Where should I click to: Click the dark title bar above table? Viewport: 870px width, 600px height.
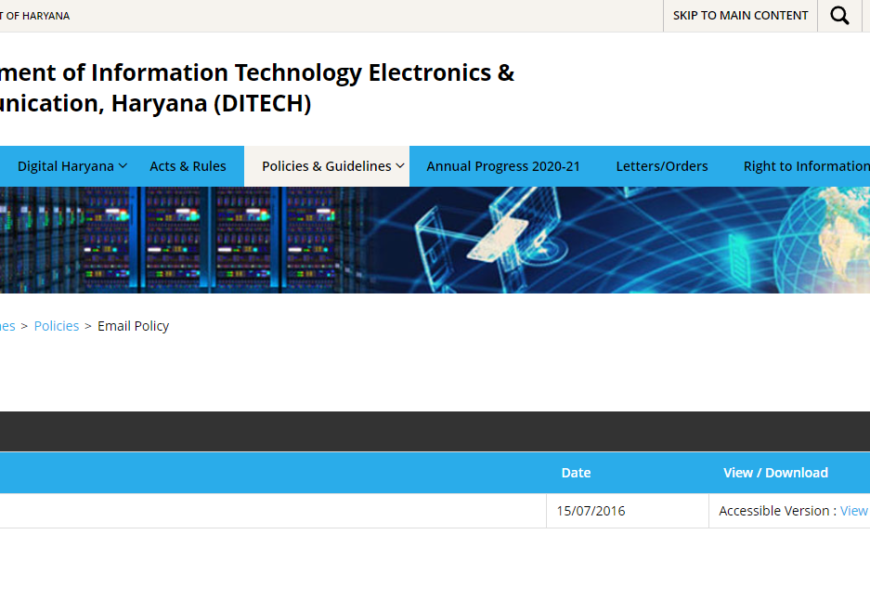[x=435, y=431]
